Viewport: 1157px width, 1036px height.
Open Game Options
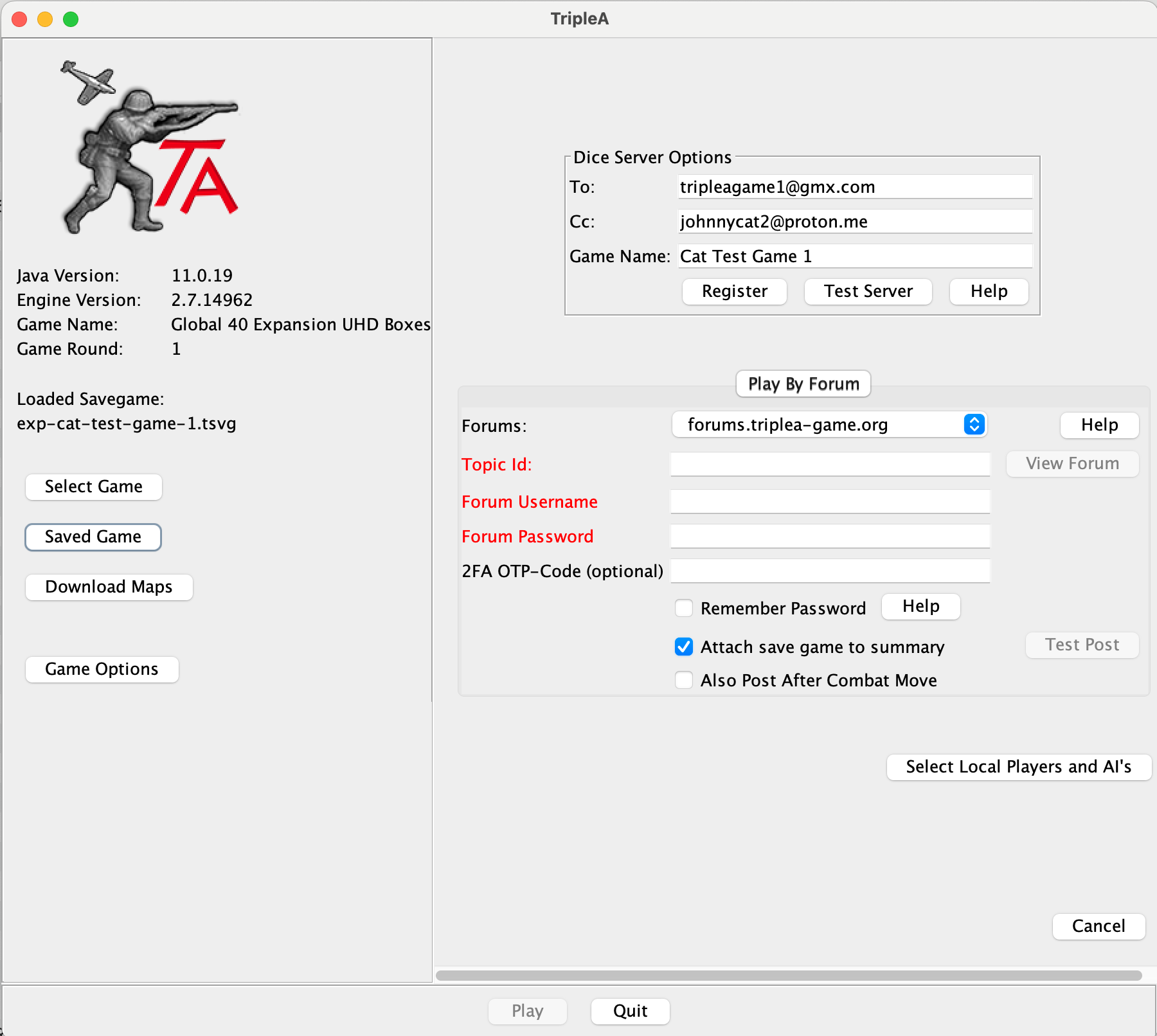click(102, 669)
